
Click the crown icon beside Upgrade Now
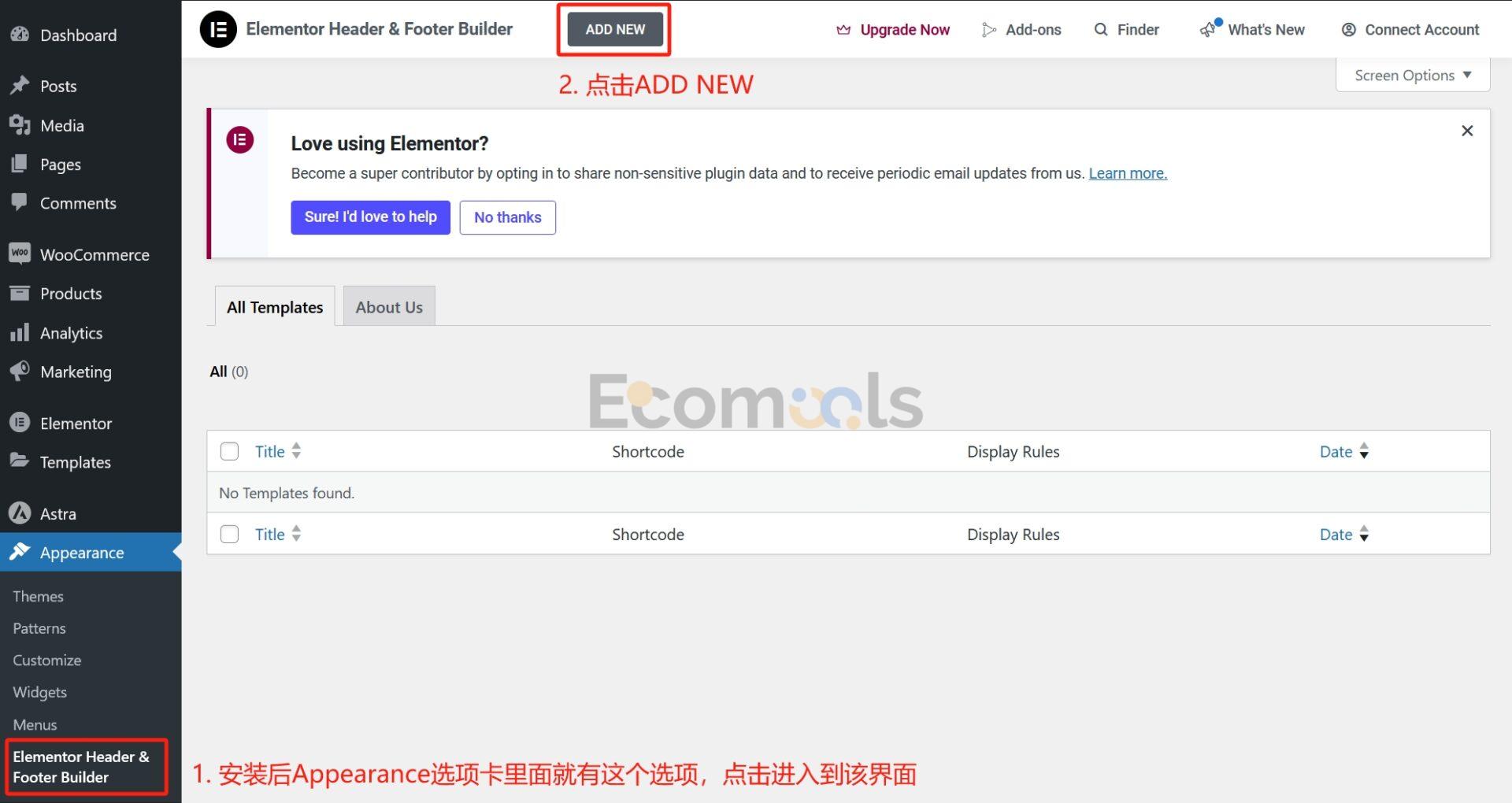click(843, 30)
